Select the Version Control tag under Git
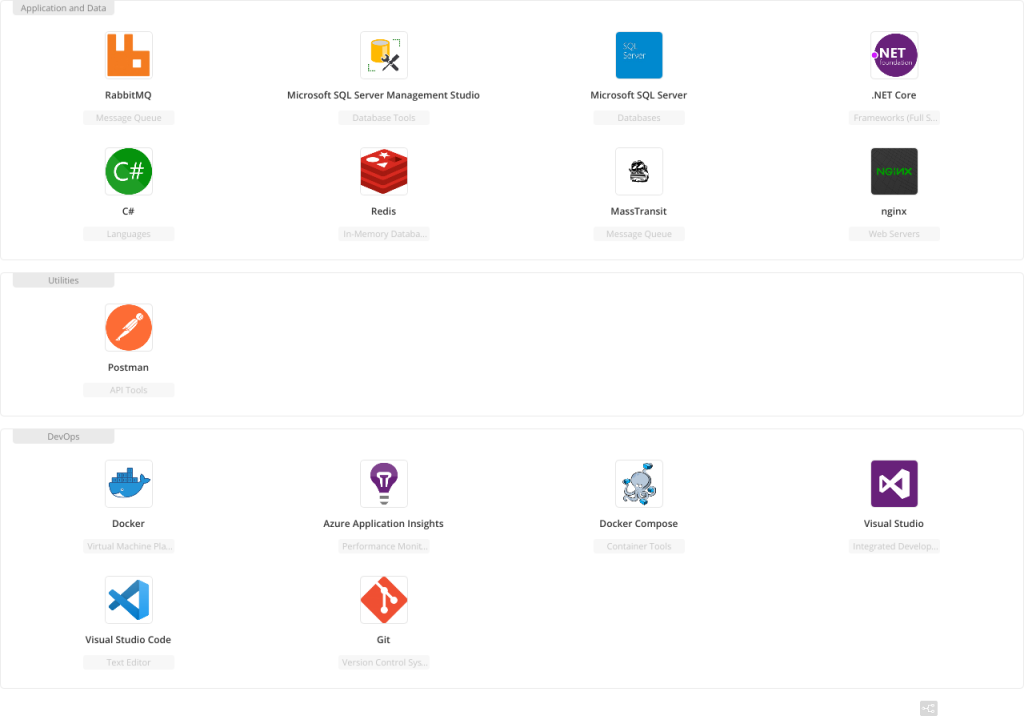Image resolution: width=1024 pixels, height=716 pixels. tap(384, 661)
